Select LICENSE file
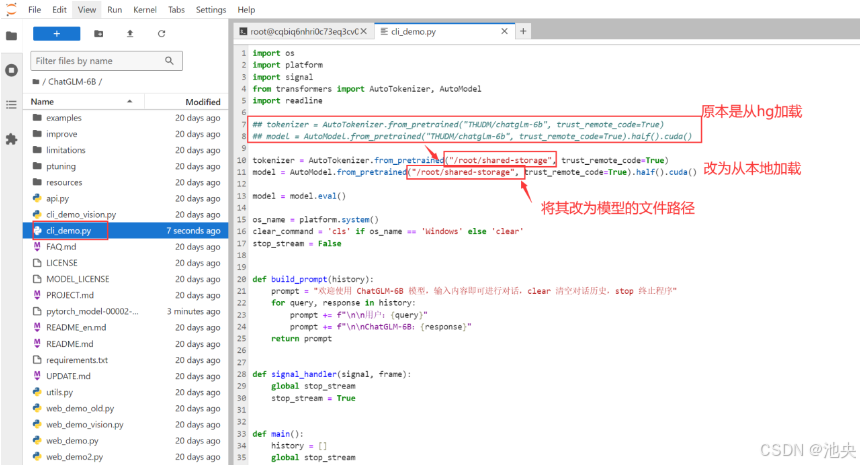 click(126, 263)
